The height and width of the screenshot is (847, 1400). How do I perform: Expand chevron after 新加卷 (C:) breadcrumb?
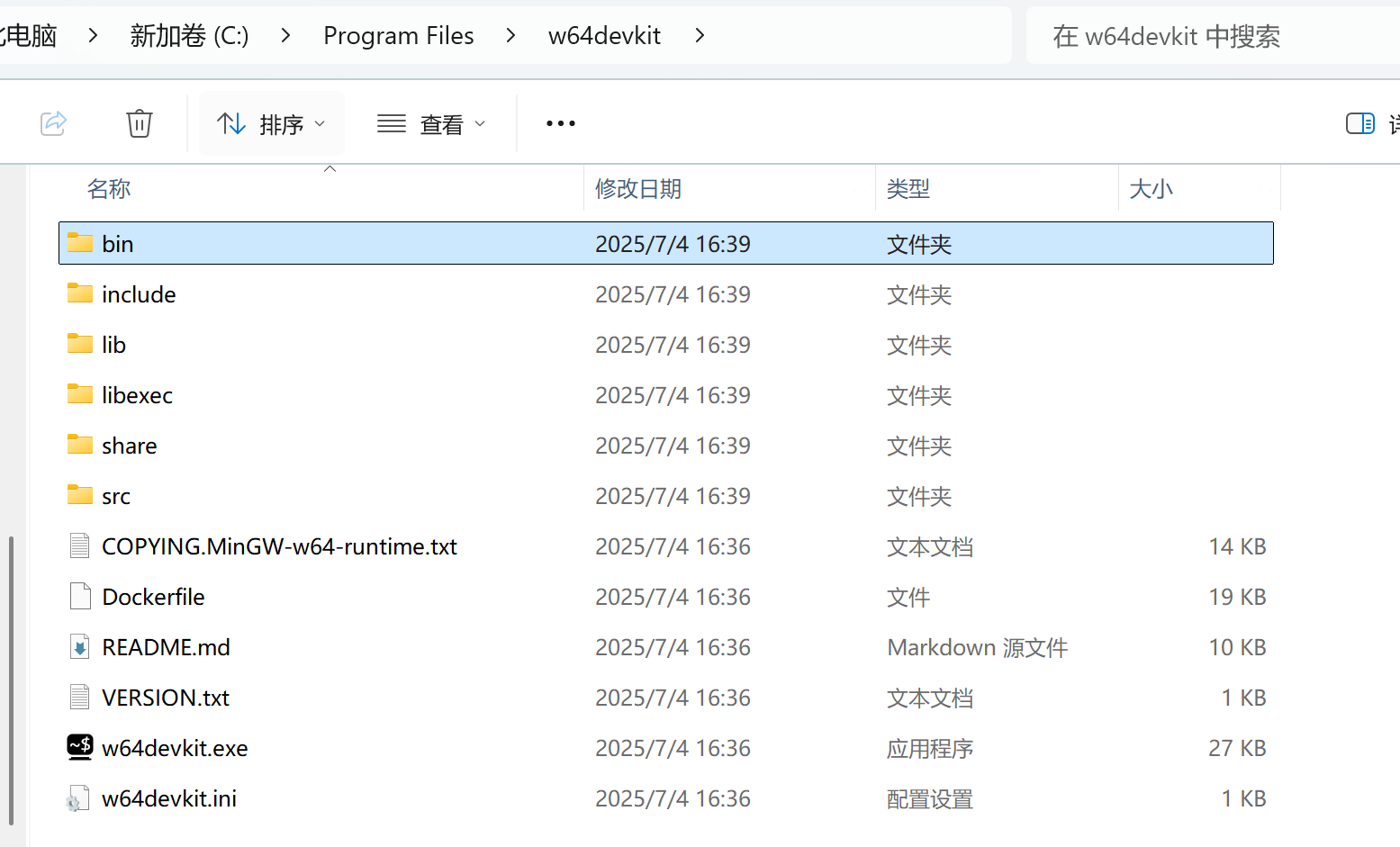285,35
